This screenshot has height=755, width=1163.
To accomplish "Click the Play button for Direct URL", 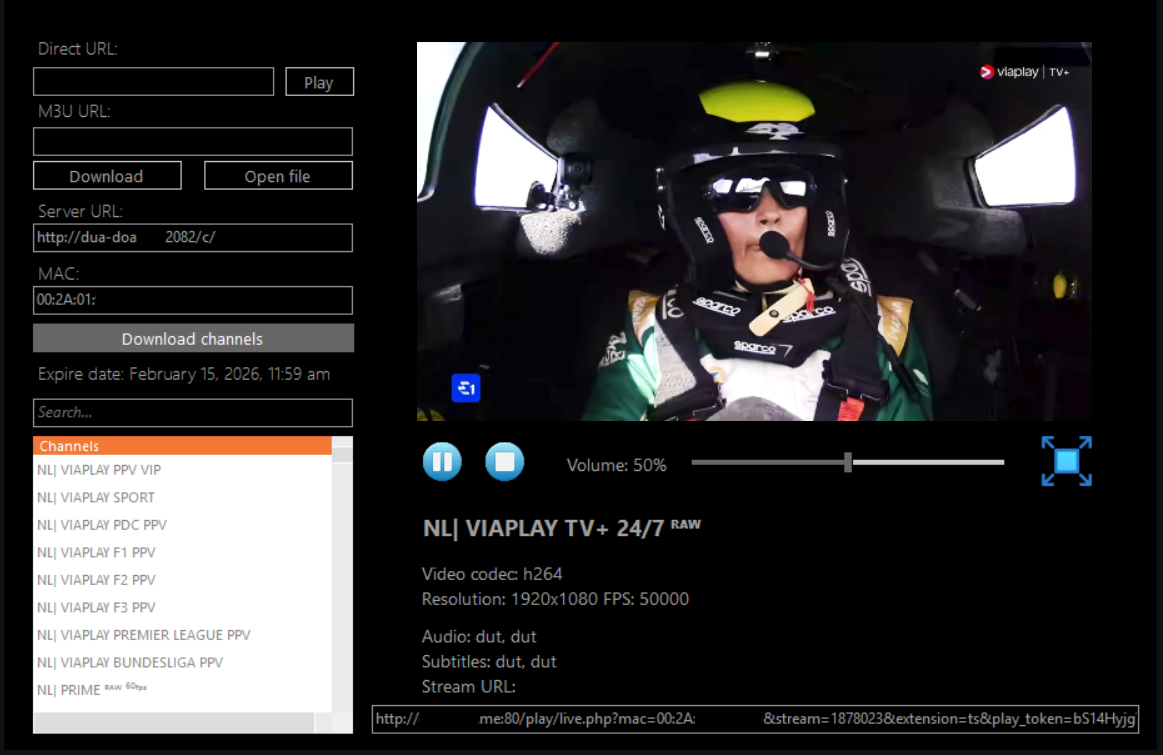I will [x=319, y=82].
